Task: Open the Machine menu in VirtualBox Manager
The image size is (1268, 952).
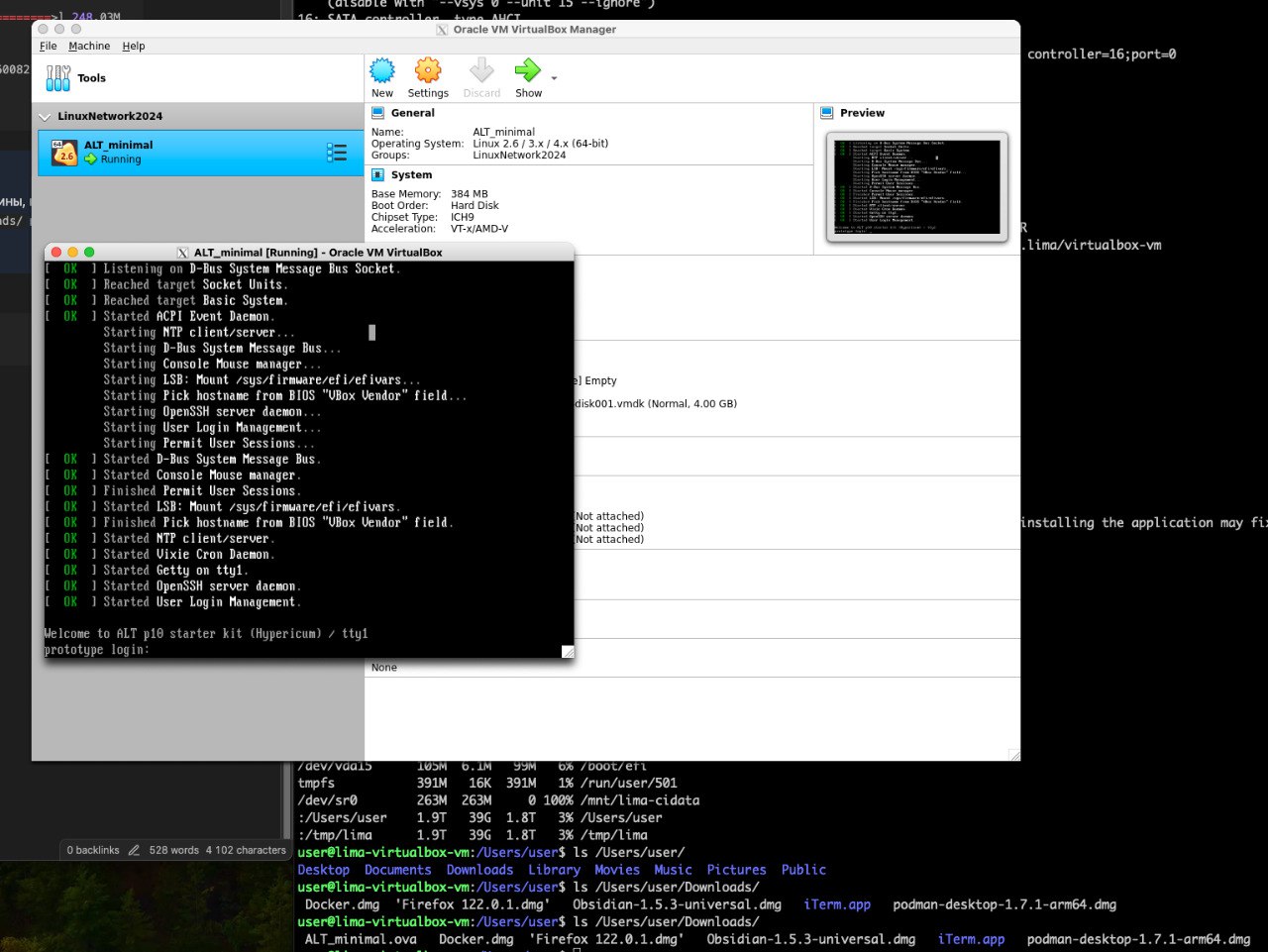Action: point(89,46)
